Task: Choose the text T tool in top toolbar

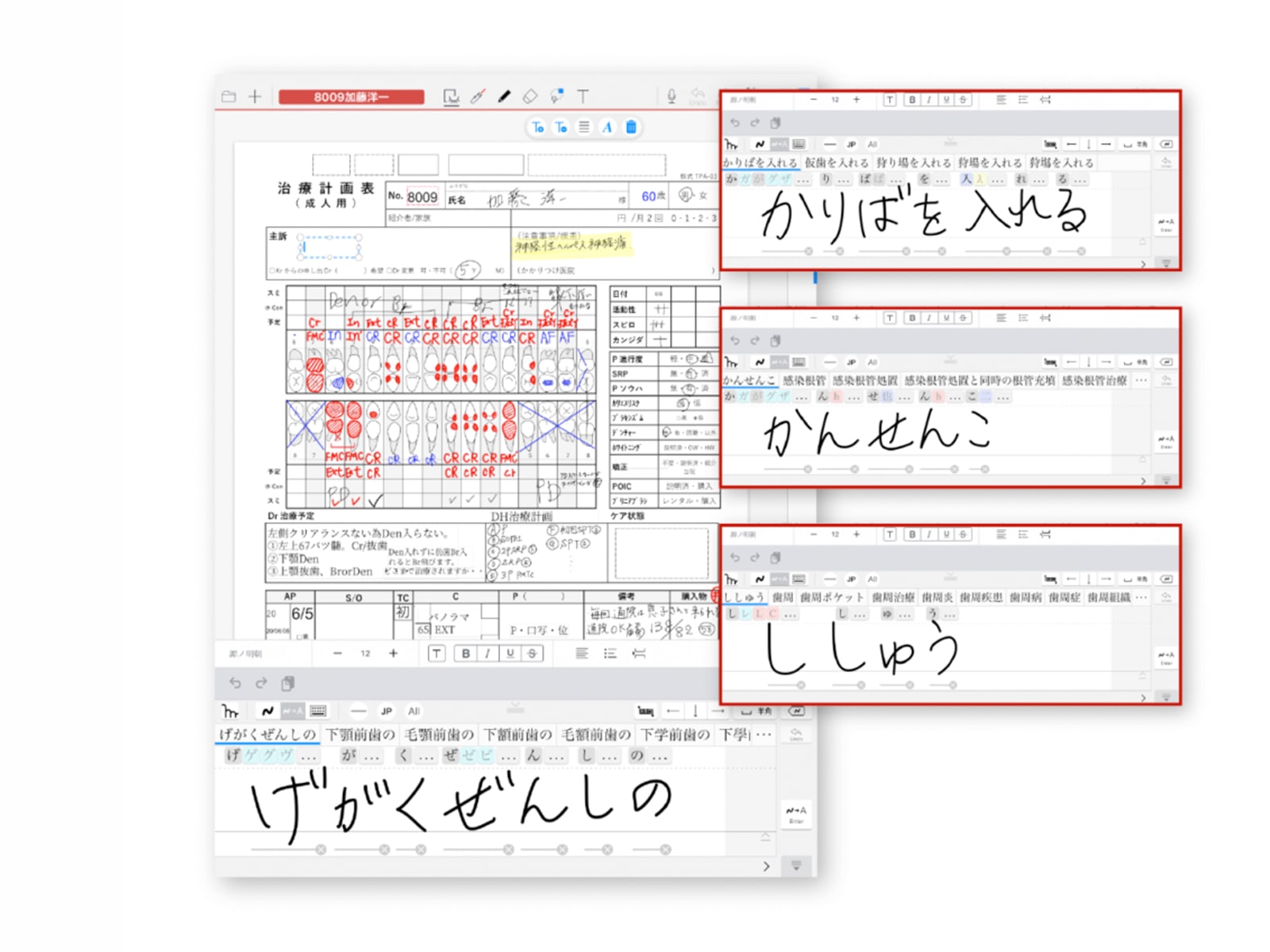Action: (x=583, y=97)
